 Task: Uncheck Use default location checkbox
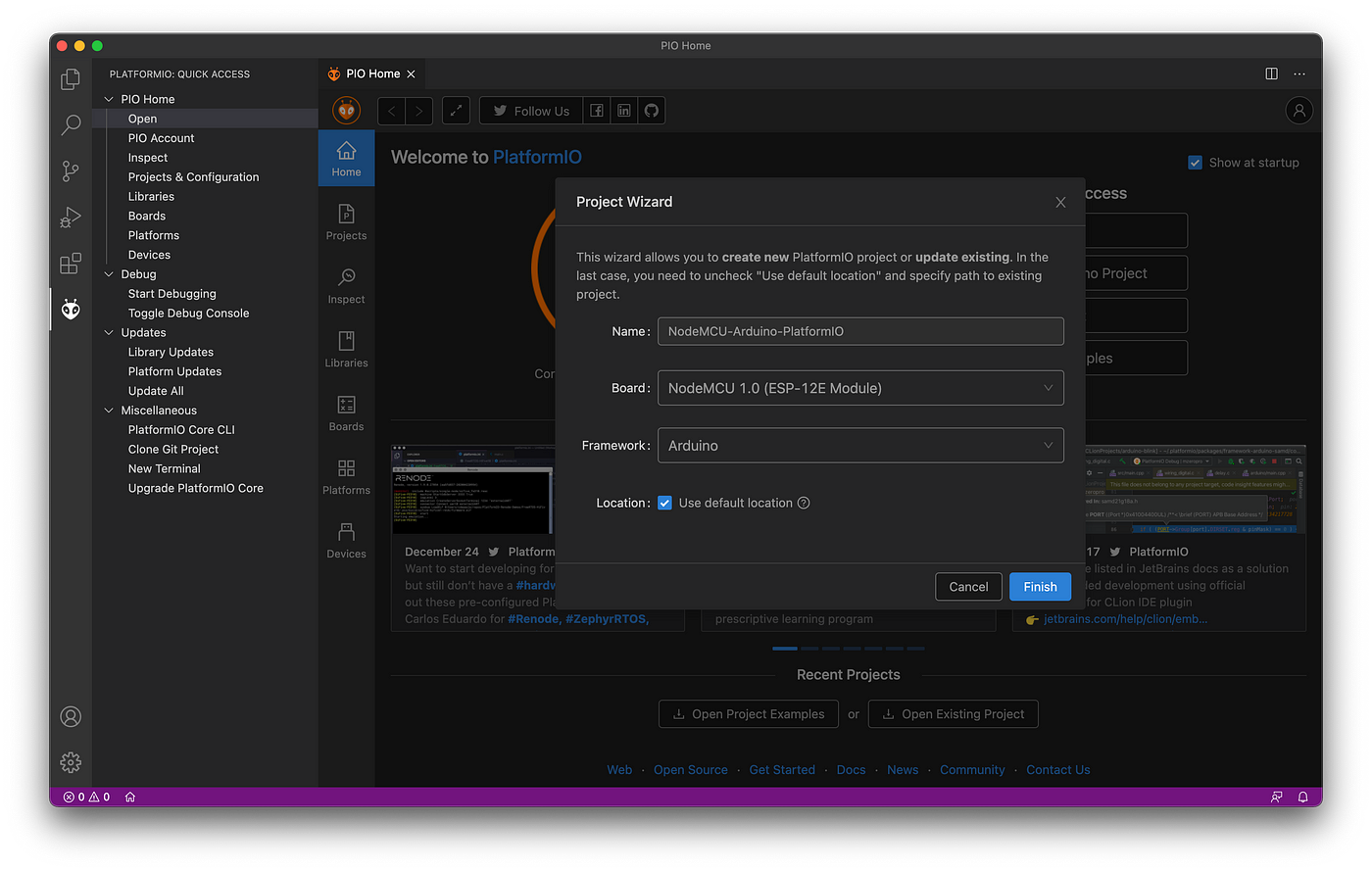[664, 503]
